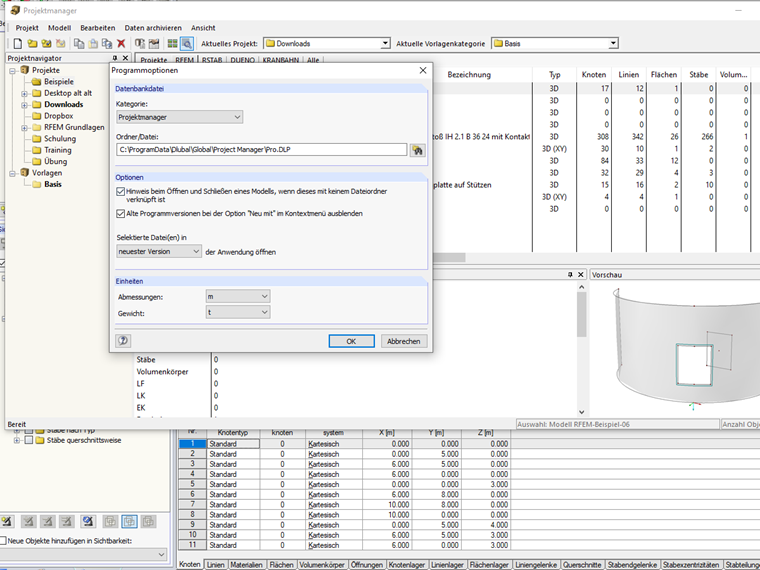
Task: Open the Abmessungen unit dropdown
Action: coord(238,296)
